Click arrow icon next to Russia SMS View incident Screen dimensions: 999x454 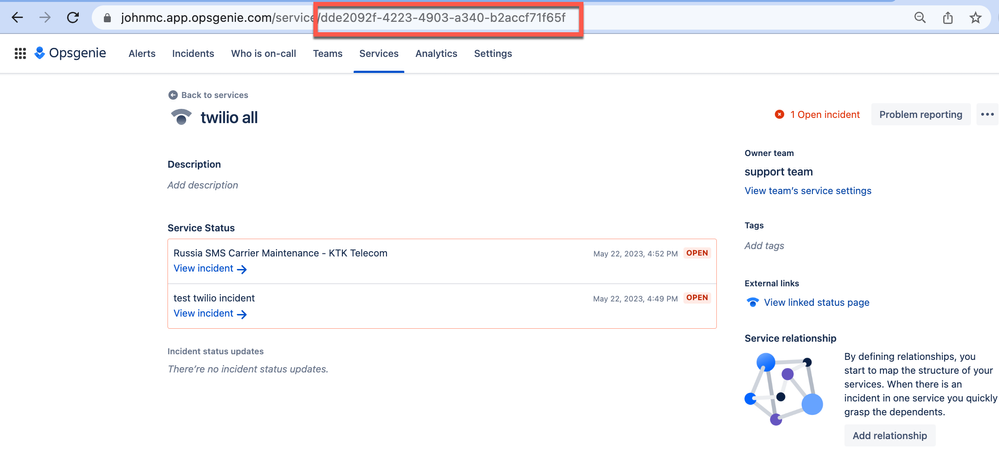(x=241, y=269)
